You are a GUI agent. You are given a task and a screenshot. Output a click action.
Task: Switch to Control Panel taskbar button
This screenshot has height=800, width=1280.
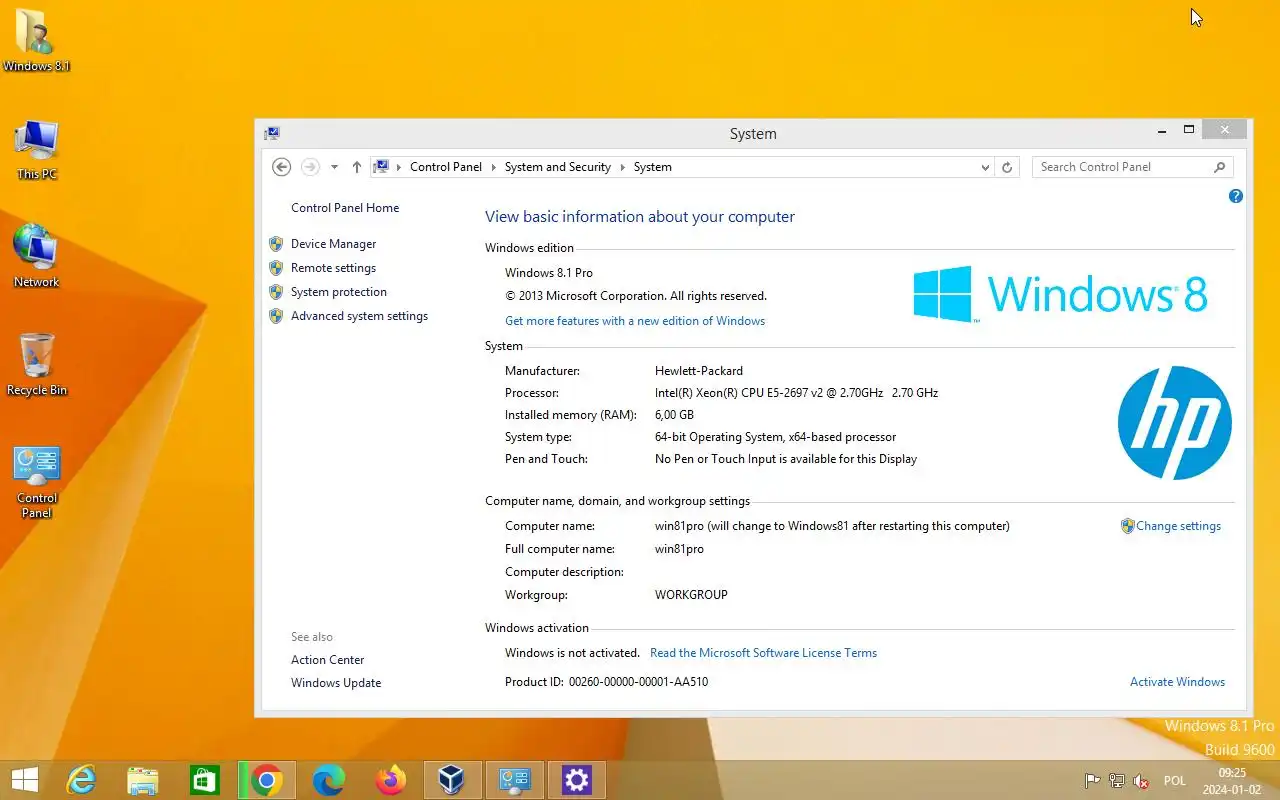[x=515, y=780]
